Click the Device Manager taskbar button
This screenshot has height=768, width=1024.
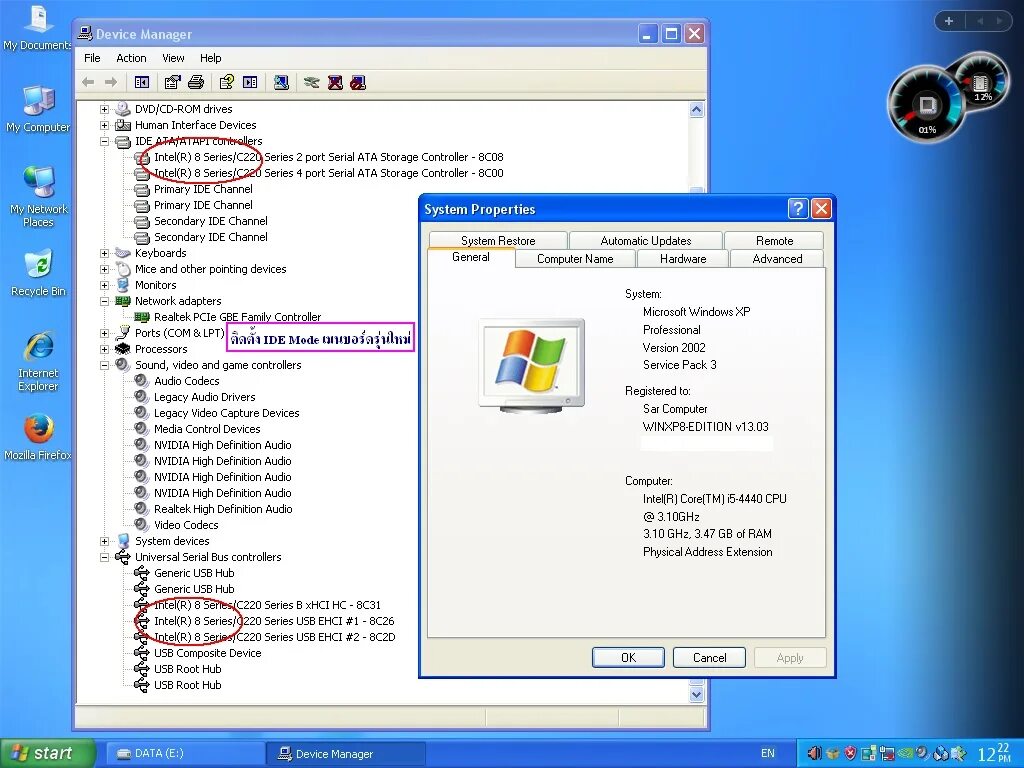click(346, 754)
